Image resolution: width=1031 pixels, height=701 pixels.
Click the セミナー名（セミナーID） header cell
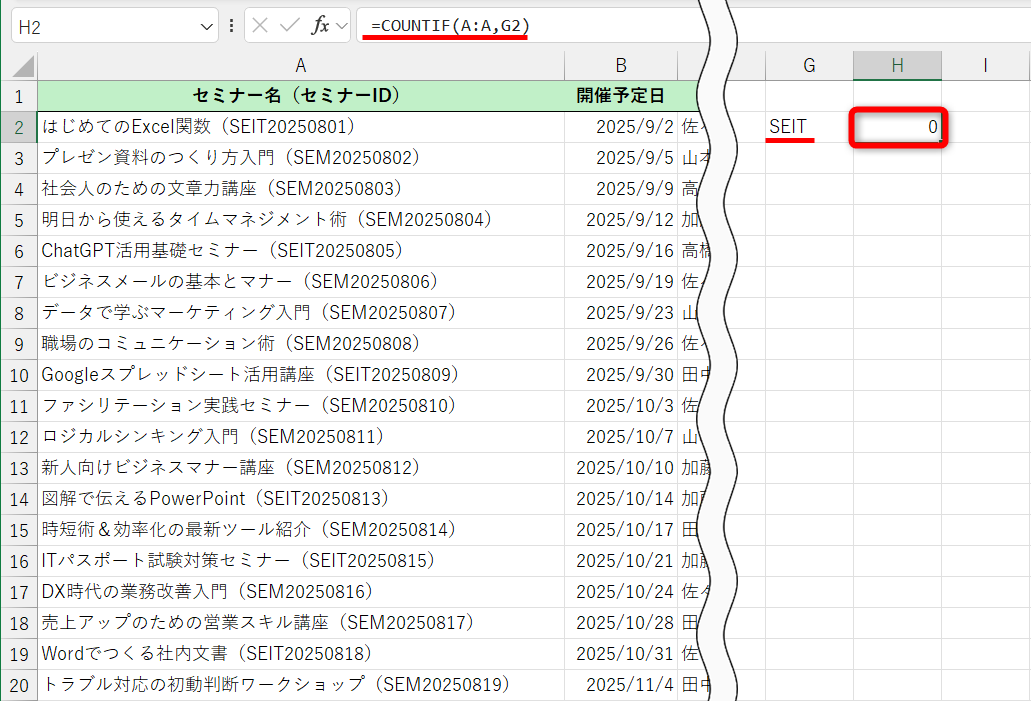(300, 97)
